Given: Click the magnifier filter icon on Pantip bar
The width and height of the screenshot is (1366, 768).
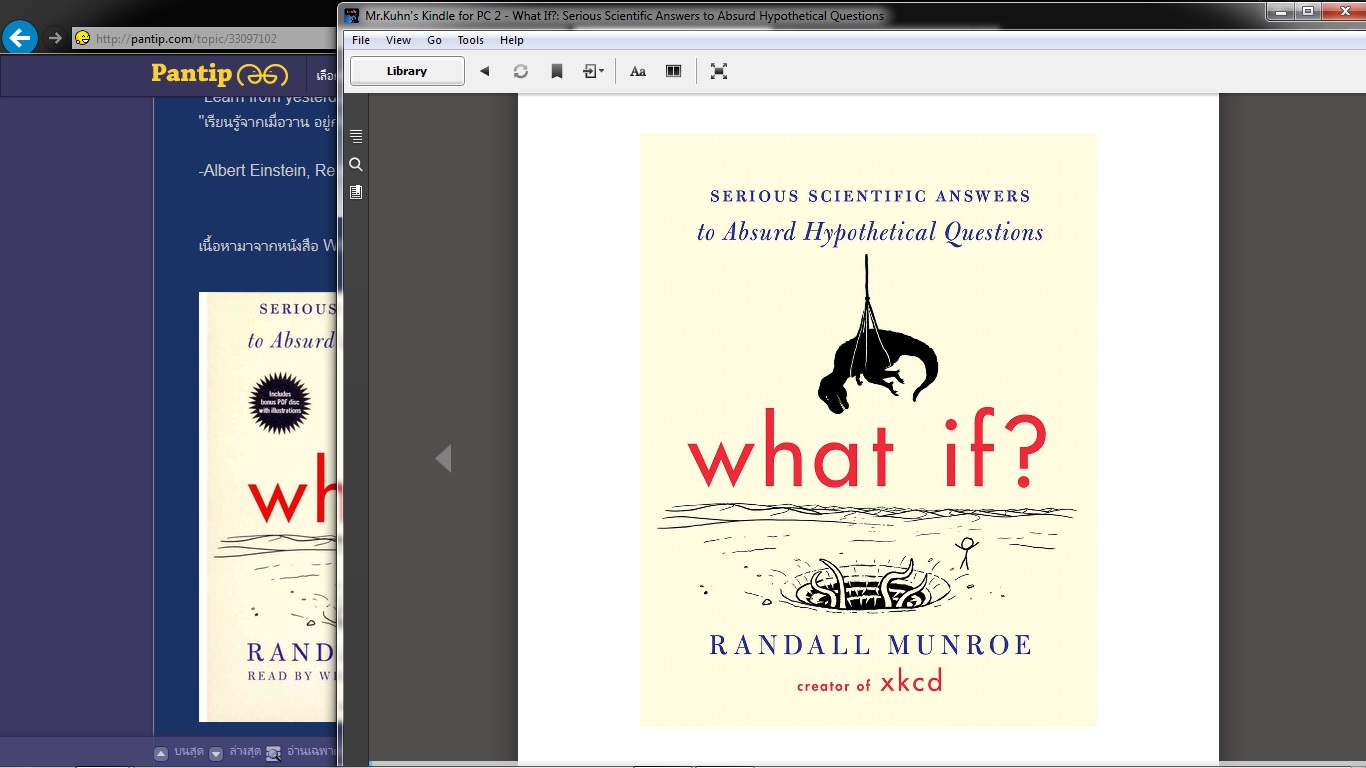Looking at the screenshot, I should pos(274,753).
